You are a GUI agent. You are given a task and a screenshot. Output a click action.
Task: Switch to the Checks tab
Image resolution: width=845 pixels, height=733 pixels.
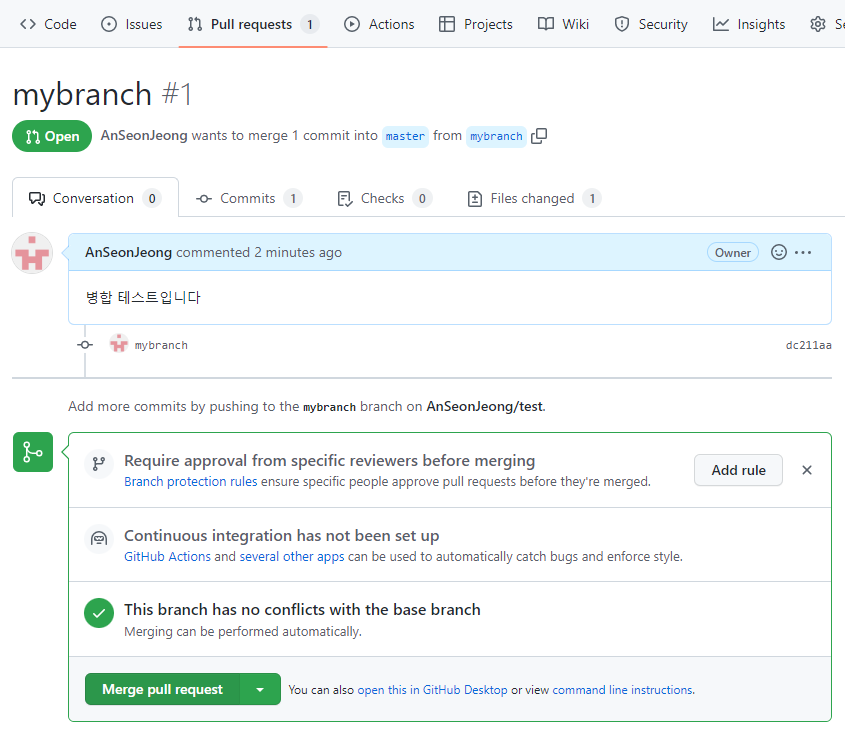tap(384, 198)
